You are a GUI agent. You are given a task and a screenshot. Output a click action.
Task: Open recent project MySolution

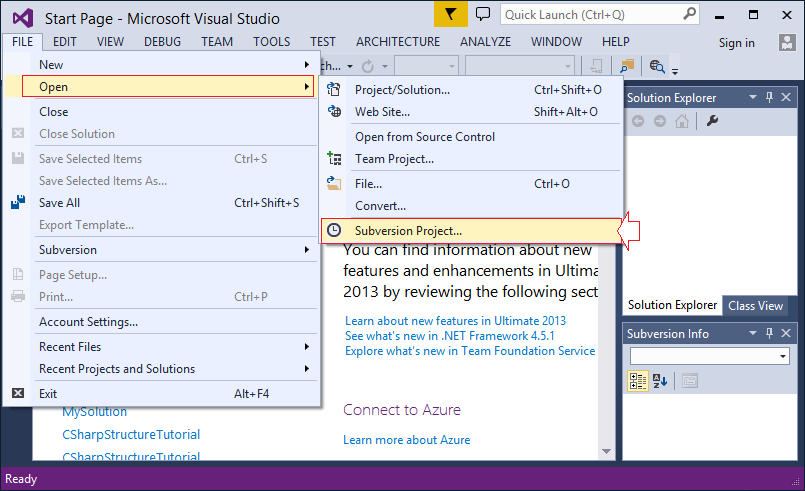[94, 412]
